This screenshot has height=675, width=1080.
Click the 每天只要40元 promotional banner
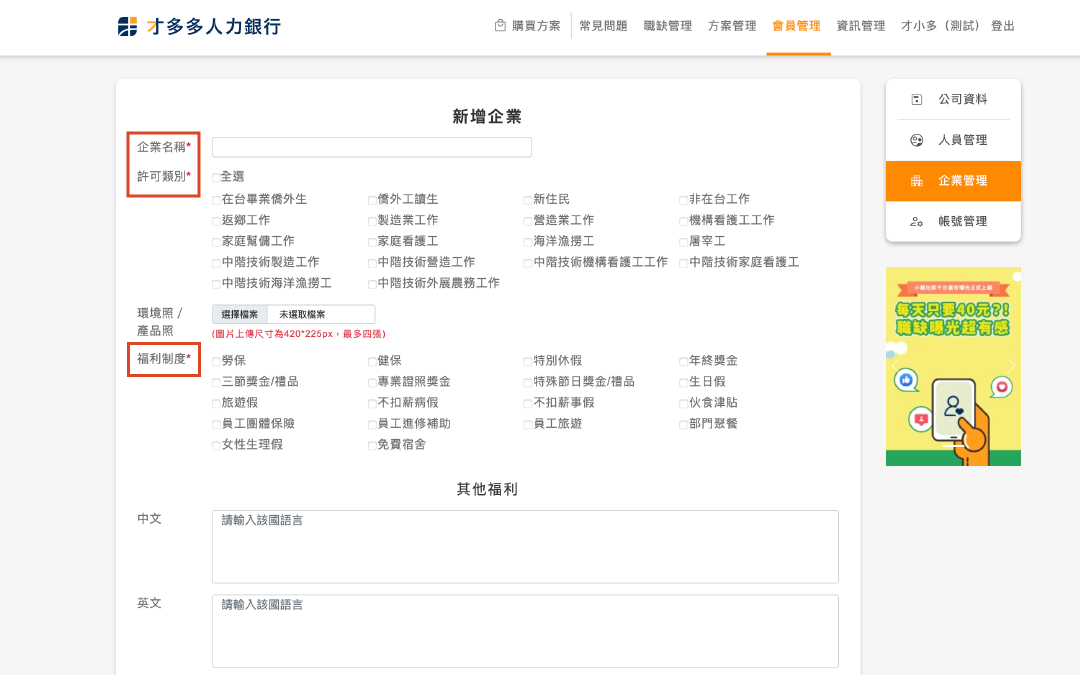pyautogui.click(x=953, y=366)
